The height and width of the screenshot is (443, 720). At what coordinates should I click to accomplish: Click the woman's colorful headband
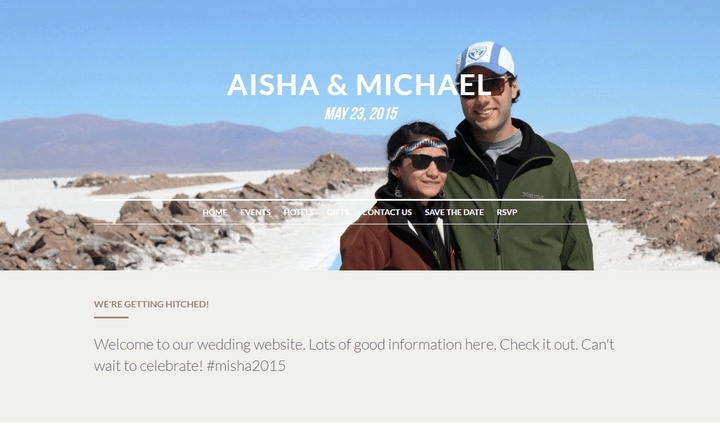[x=418, y=148]
